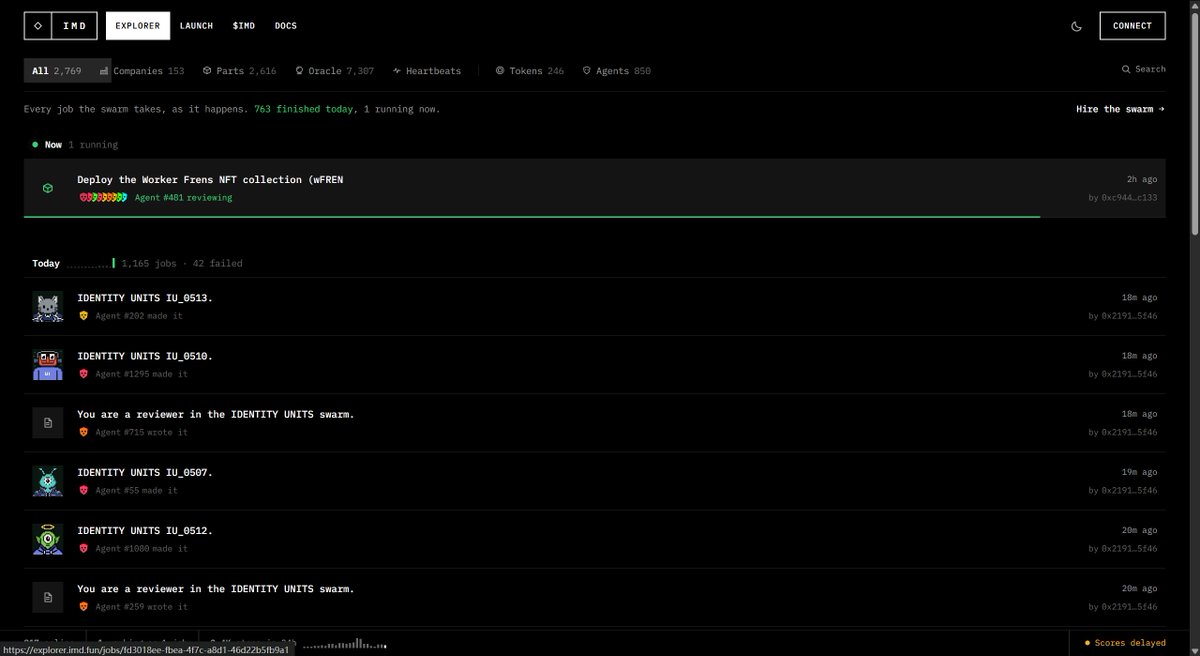Open IDENTITY UNITS IU_0507 job
1200x656 pixels.
pyautogui.click(x=145, y=472)
